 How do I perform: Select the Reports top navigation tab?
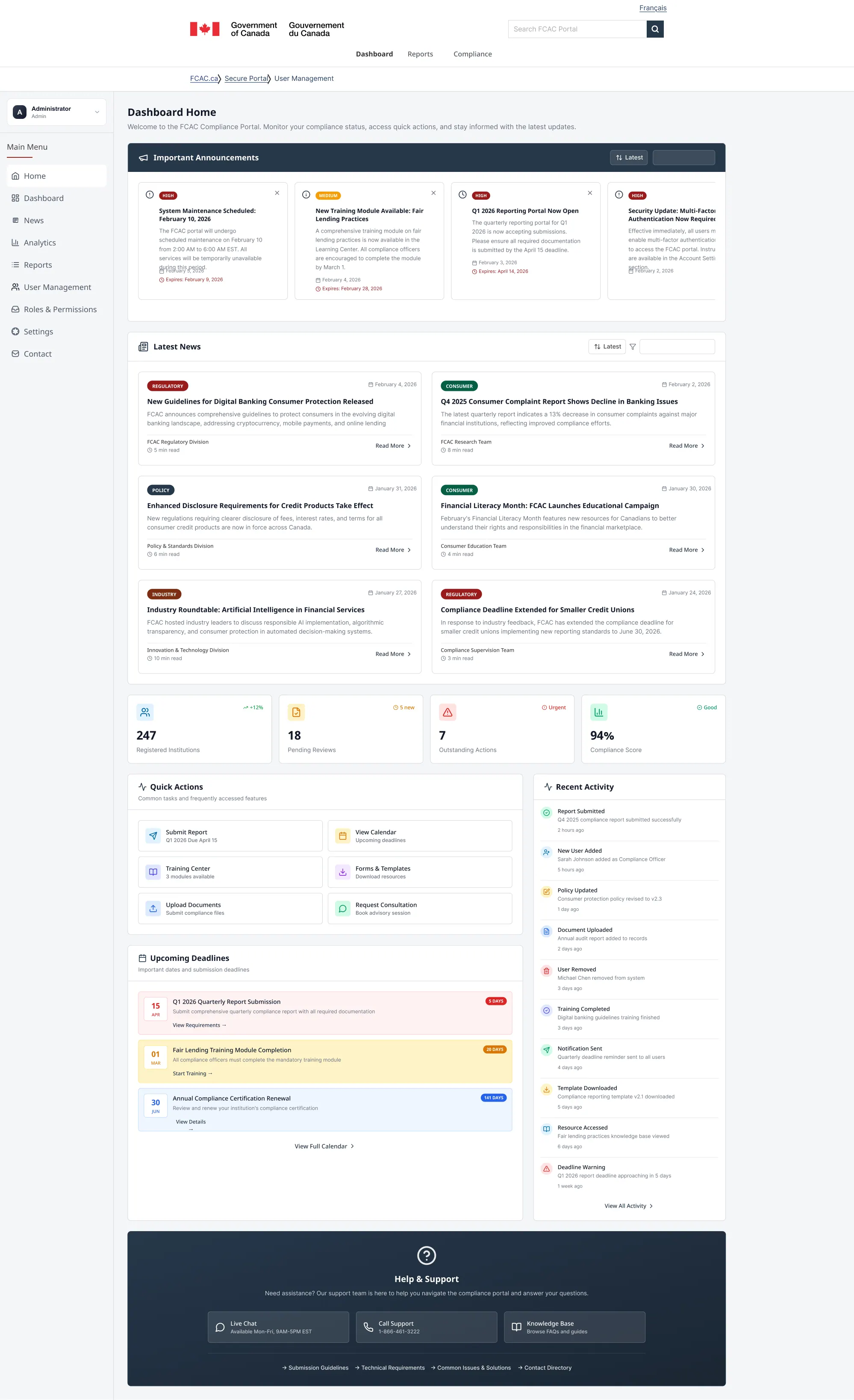420,54
